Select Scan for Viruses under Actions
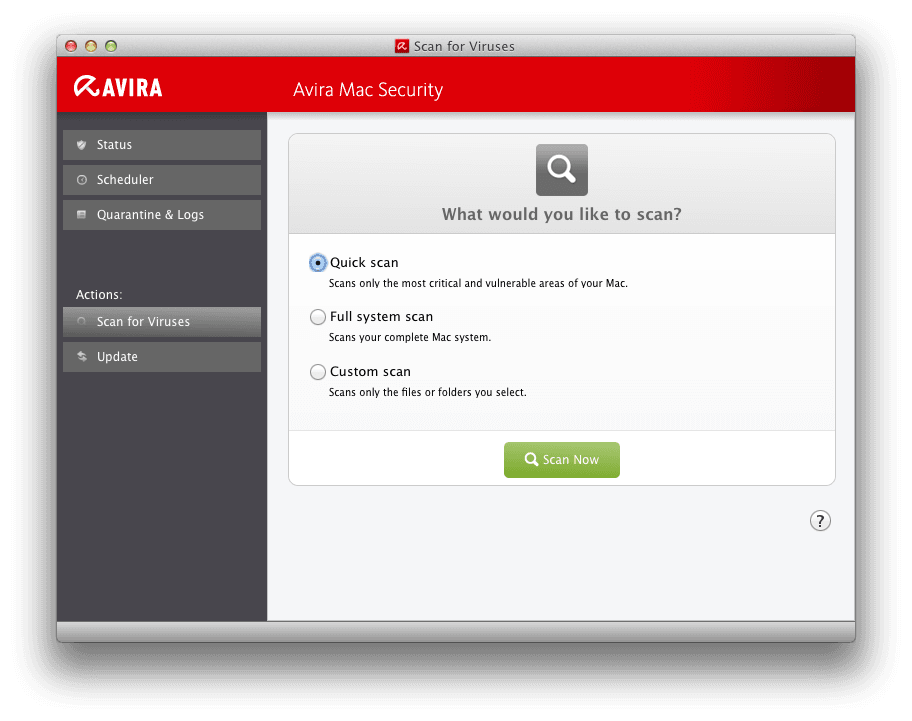Viewport: 912px width, 721px height. 143,322
